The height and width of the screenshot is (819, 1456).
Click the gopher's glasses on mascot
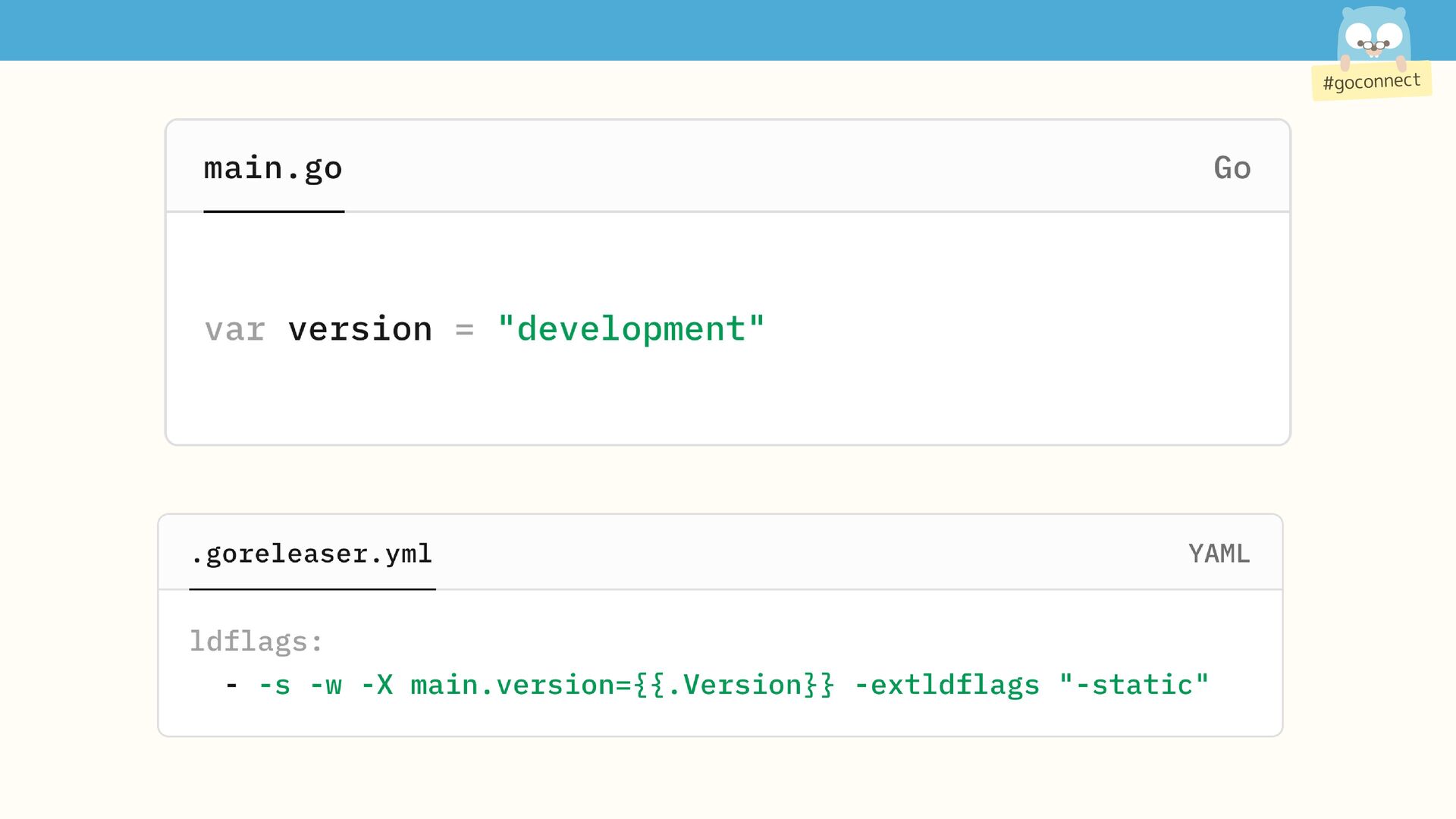1373,45
